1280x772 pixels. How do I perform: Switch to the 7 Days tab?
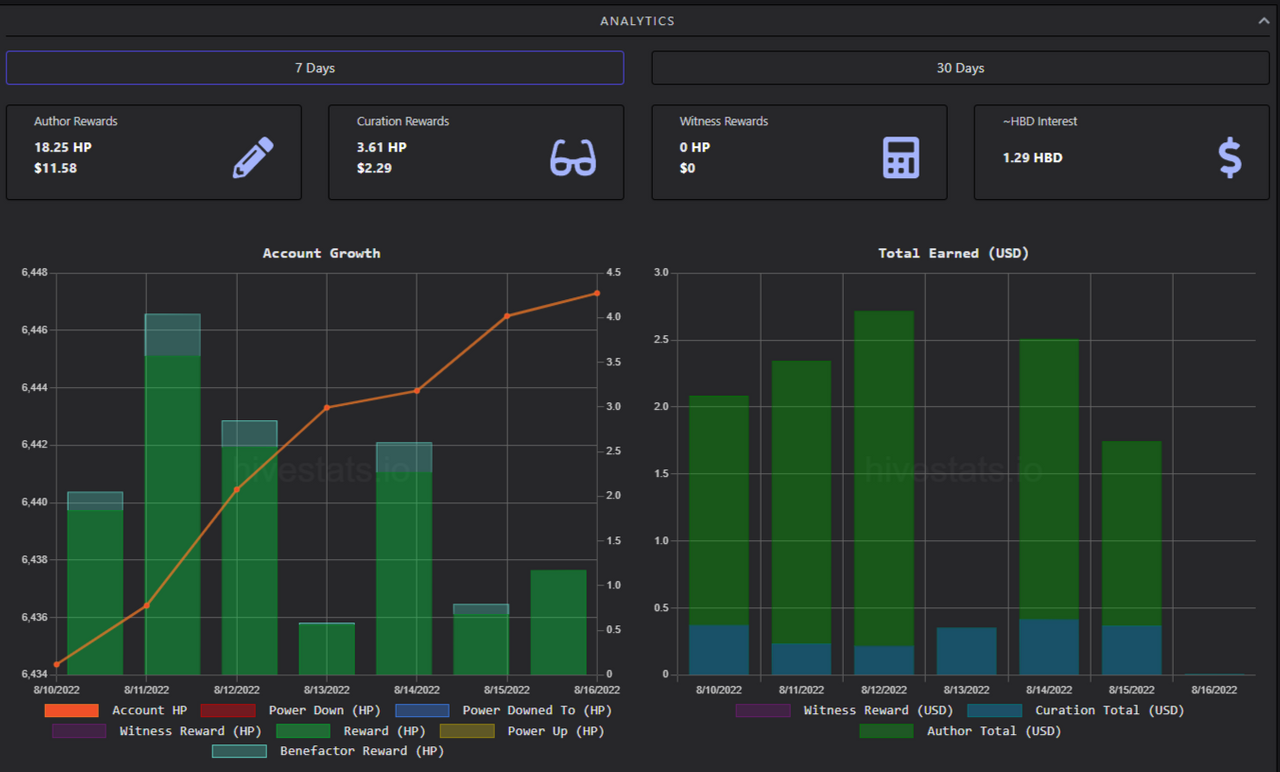315,68
